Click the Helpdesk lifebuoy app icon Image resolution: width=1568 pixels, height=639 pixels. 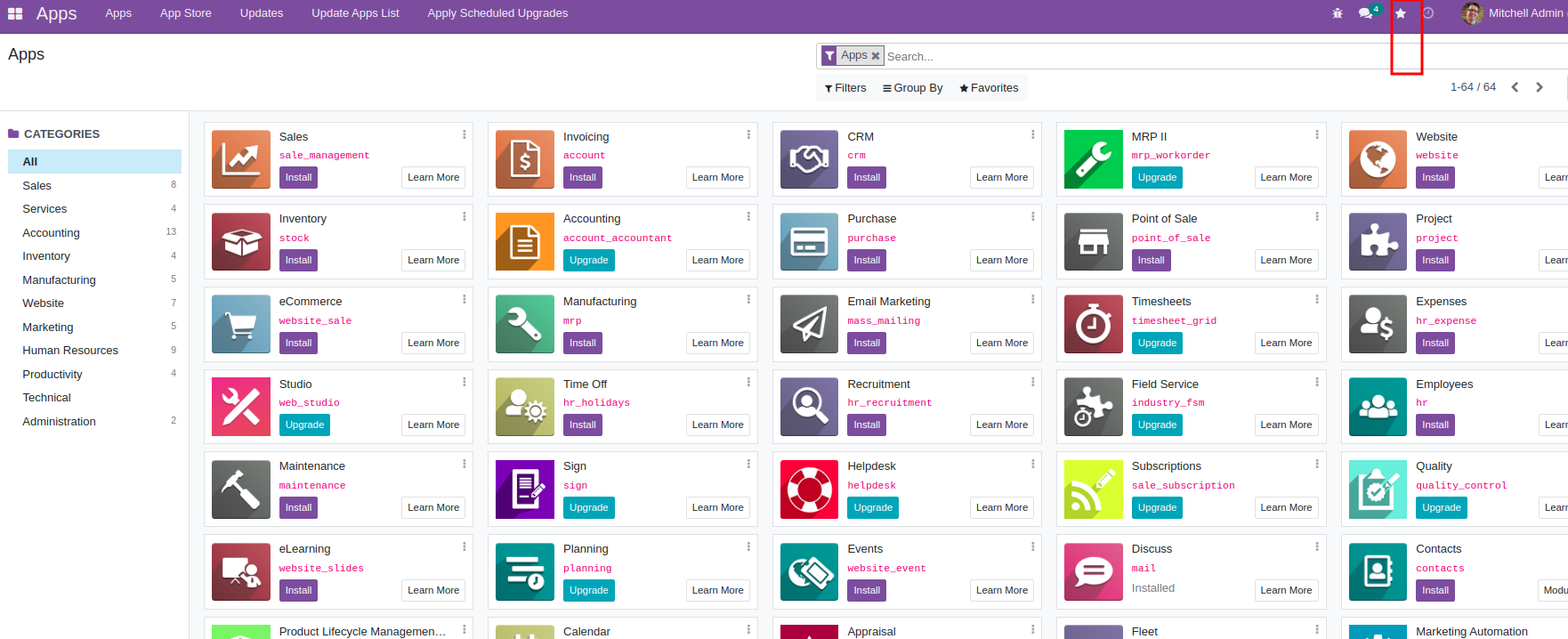coord(810,489)
